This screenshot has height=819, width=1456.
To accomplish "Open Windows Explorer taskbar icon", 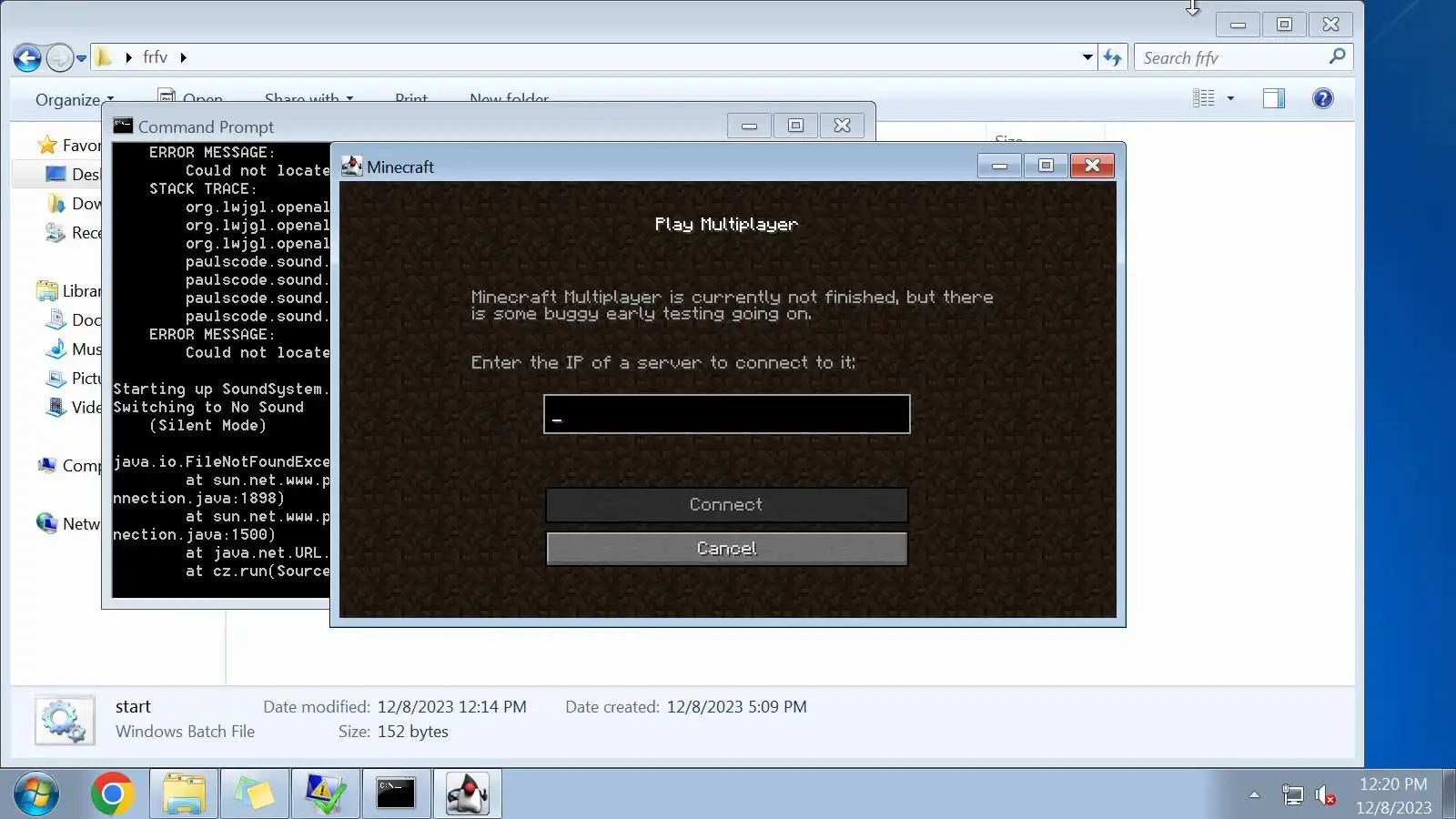I will point(184,794).
